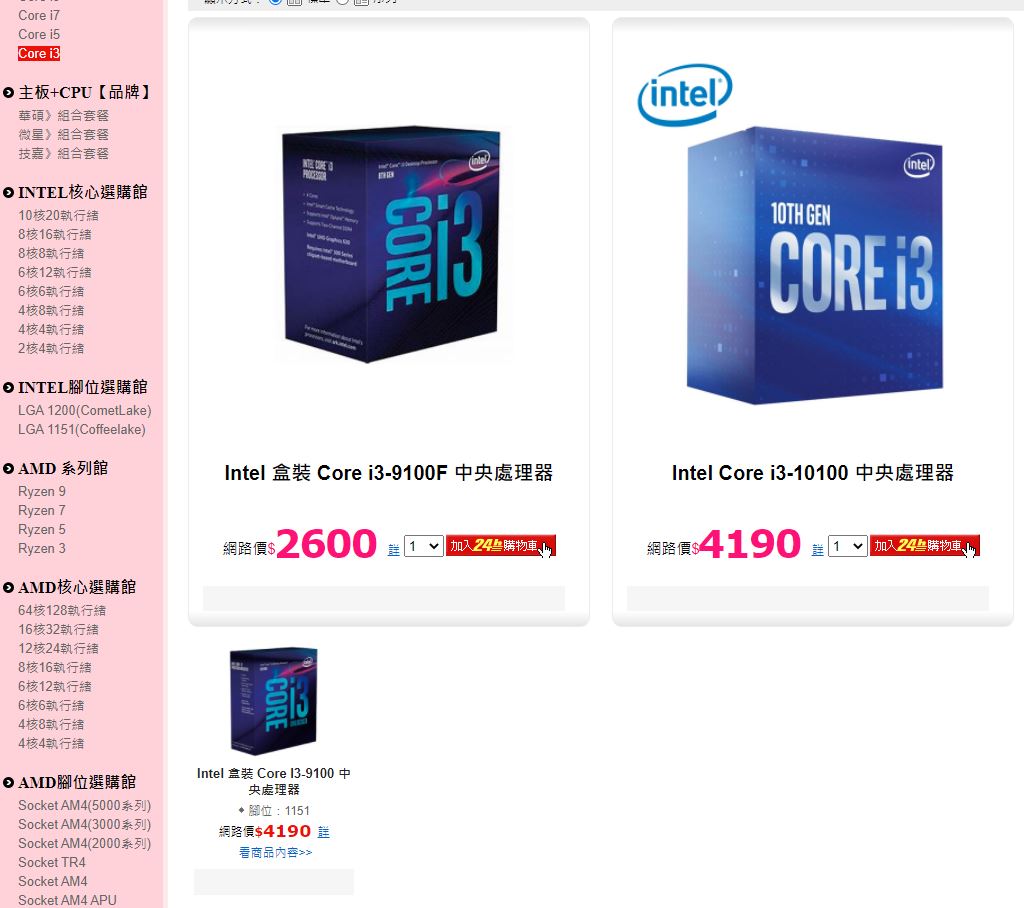Viewport: 1024px width, 908px height.
Task: Open the Core i5 category
Action: coord(39,35)
